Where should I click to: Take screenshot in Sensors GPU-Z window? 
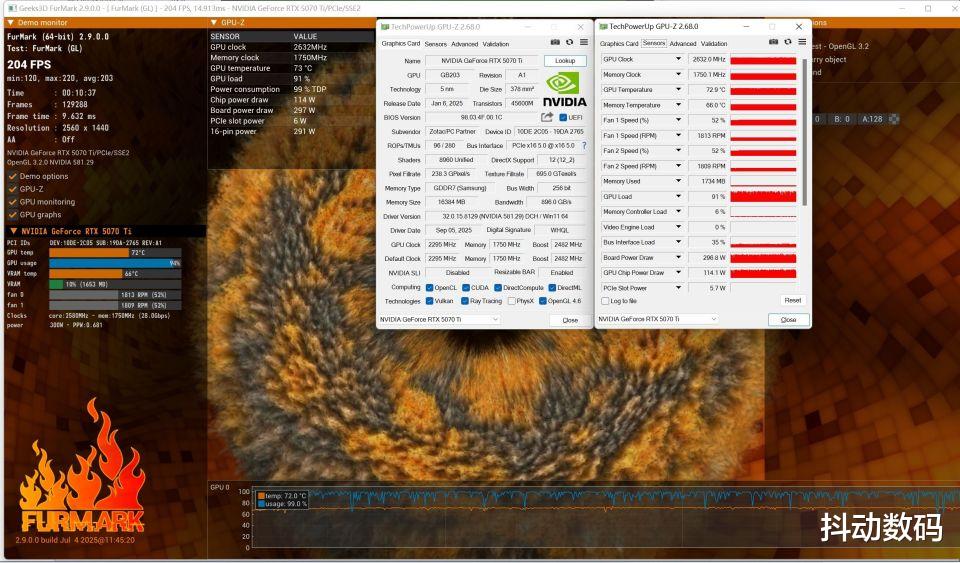(773, 42)
